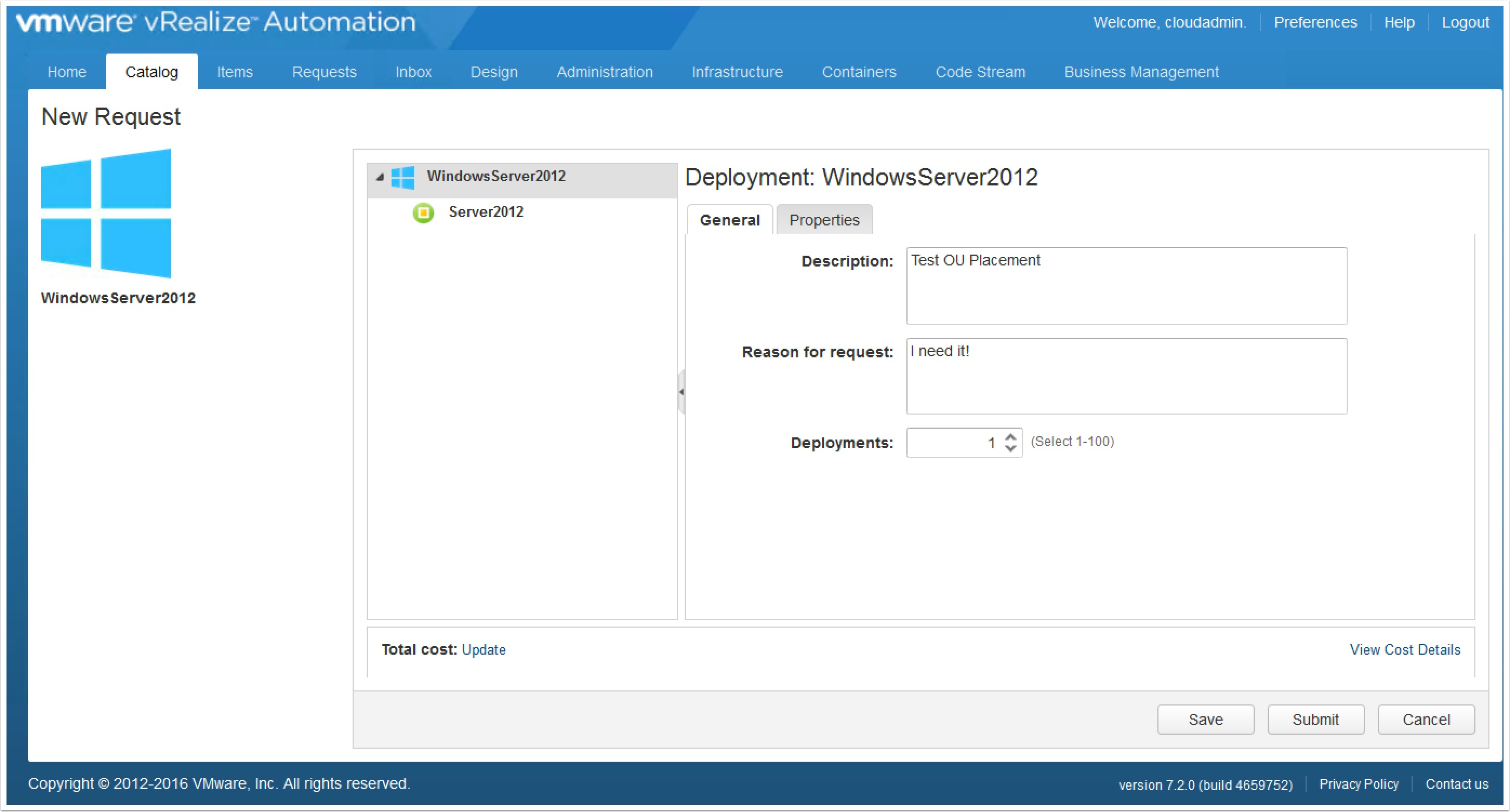Switch to the General tab

pos(730,220)
